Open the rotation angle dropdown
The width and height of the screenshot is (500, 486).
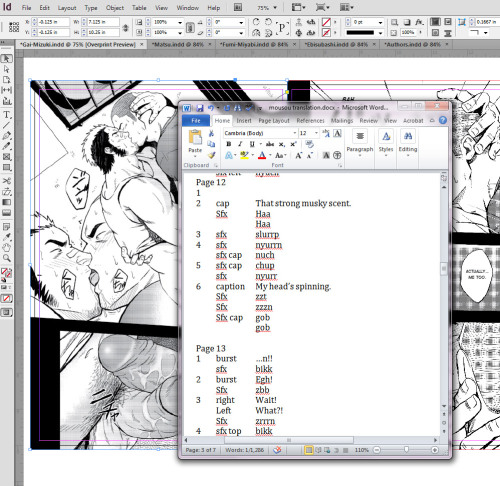tap(241, 22)
